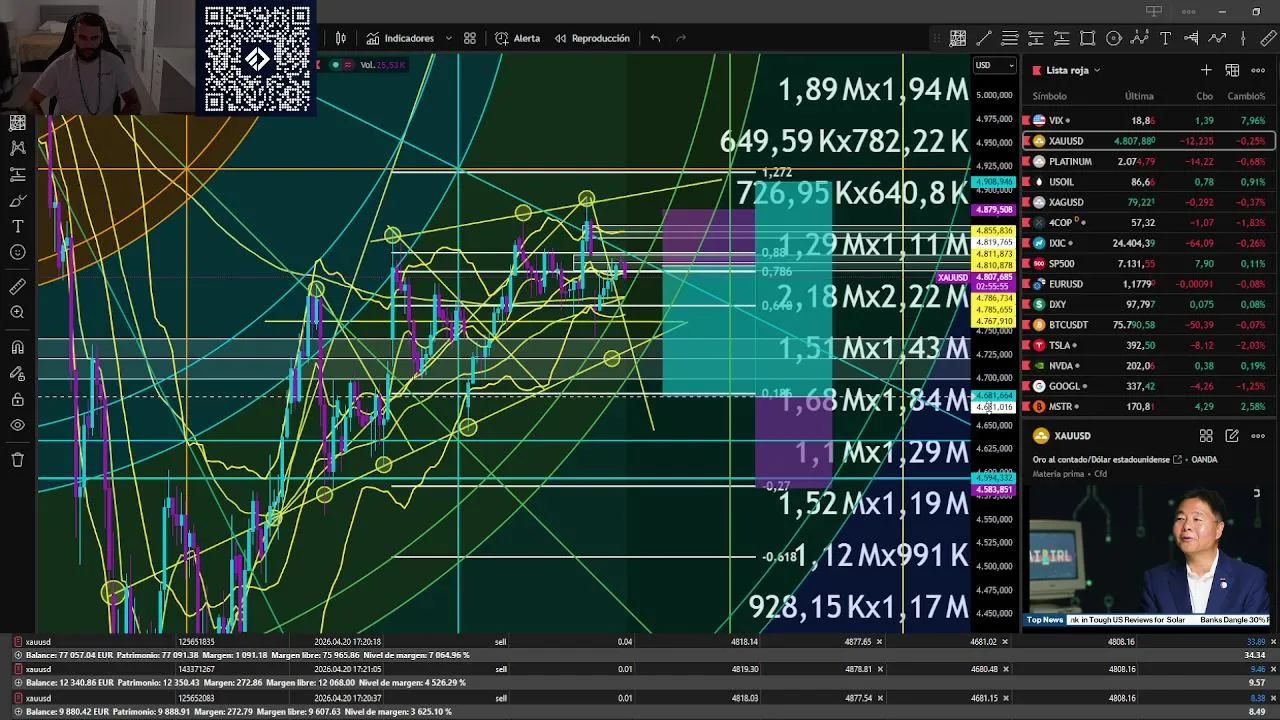Expand the Balance 12 340.86 EUR account row
This screenshot has height=720, width=1280.
point(18,683)
